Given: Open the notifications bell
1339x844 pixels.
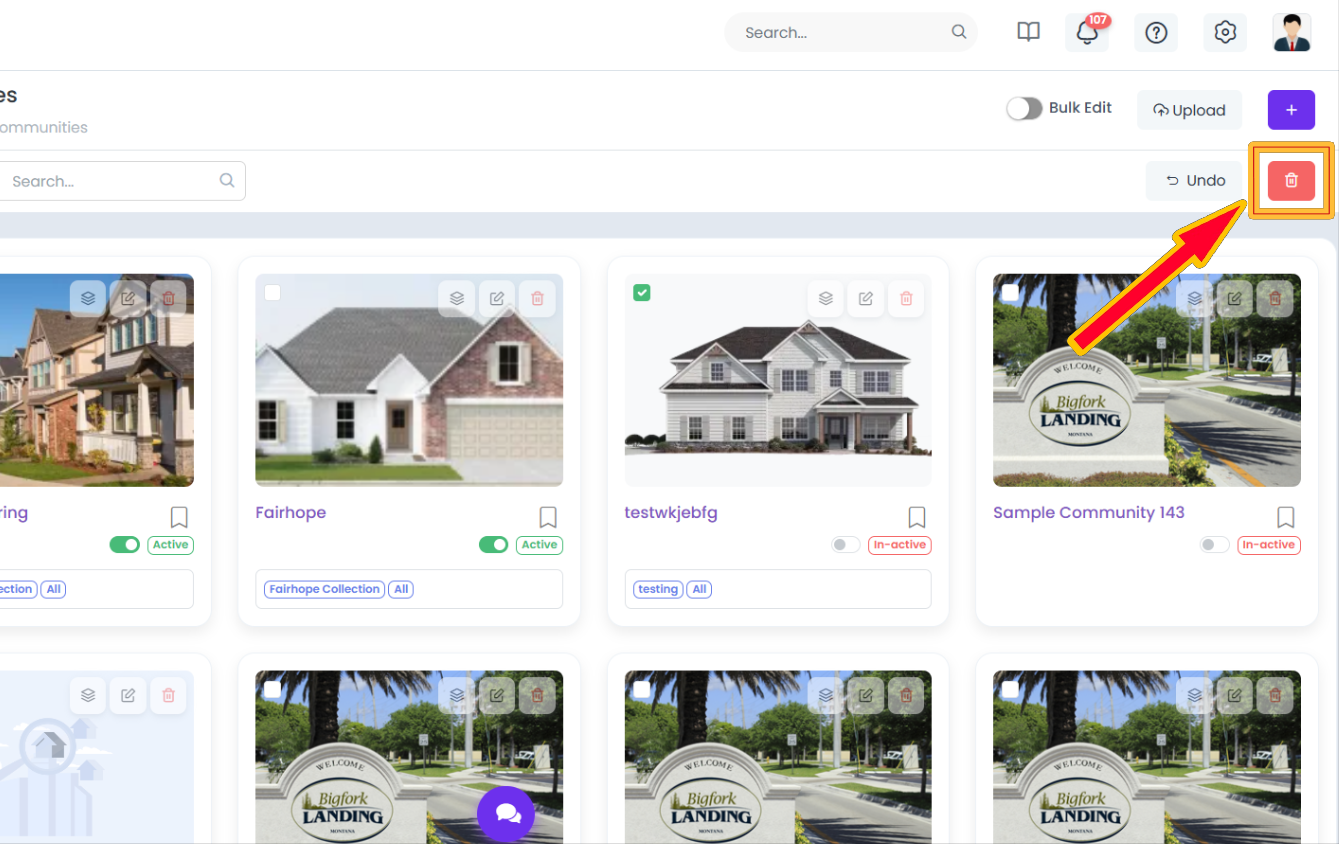Looking at the screenshot, I should [1087, 32].
